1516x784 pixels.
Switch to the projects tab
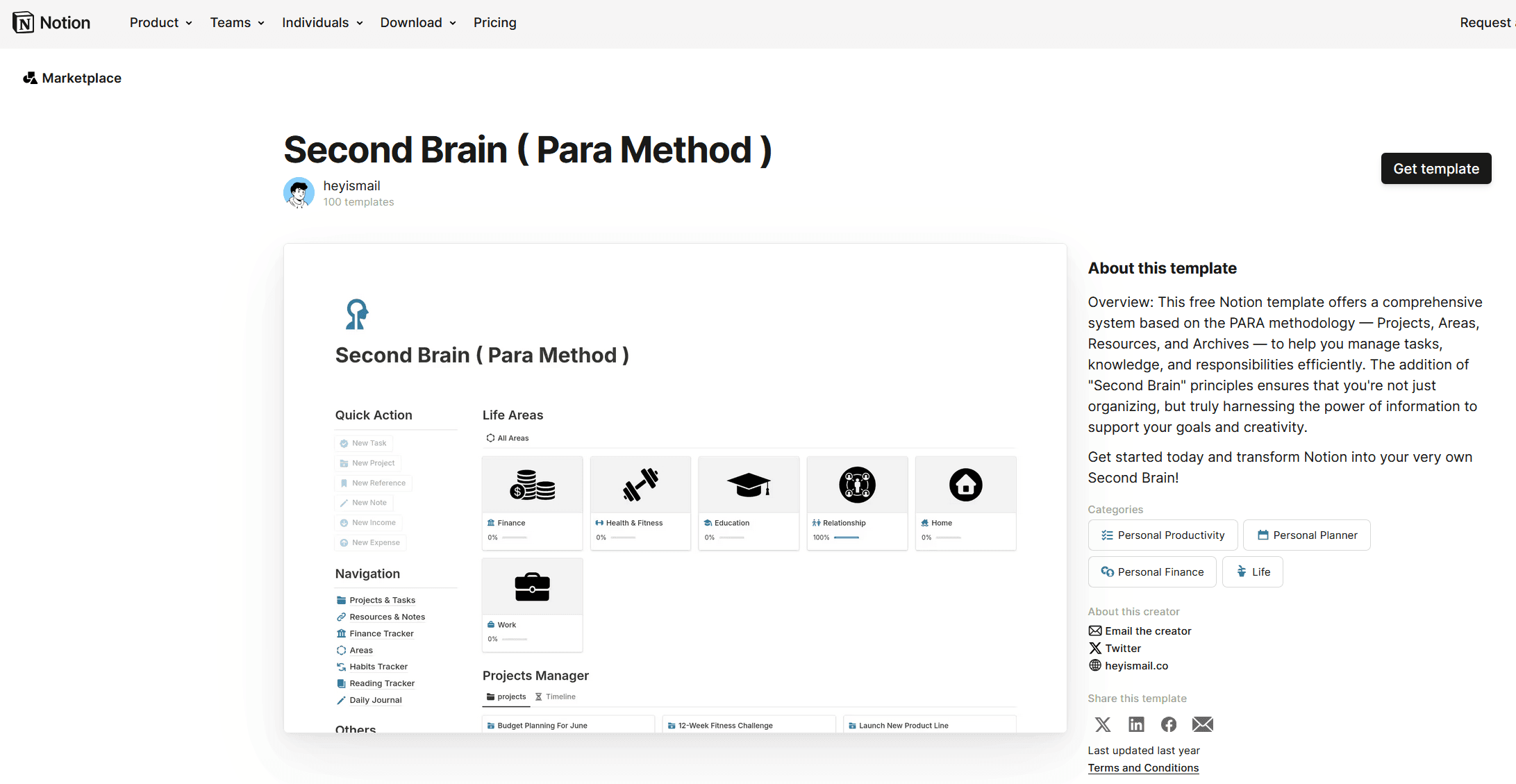(x=506, y=697)
